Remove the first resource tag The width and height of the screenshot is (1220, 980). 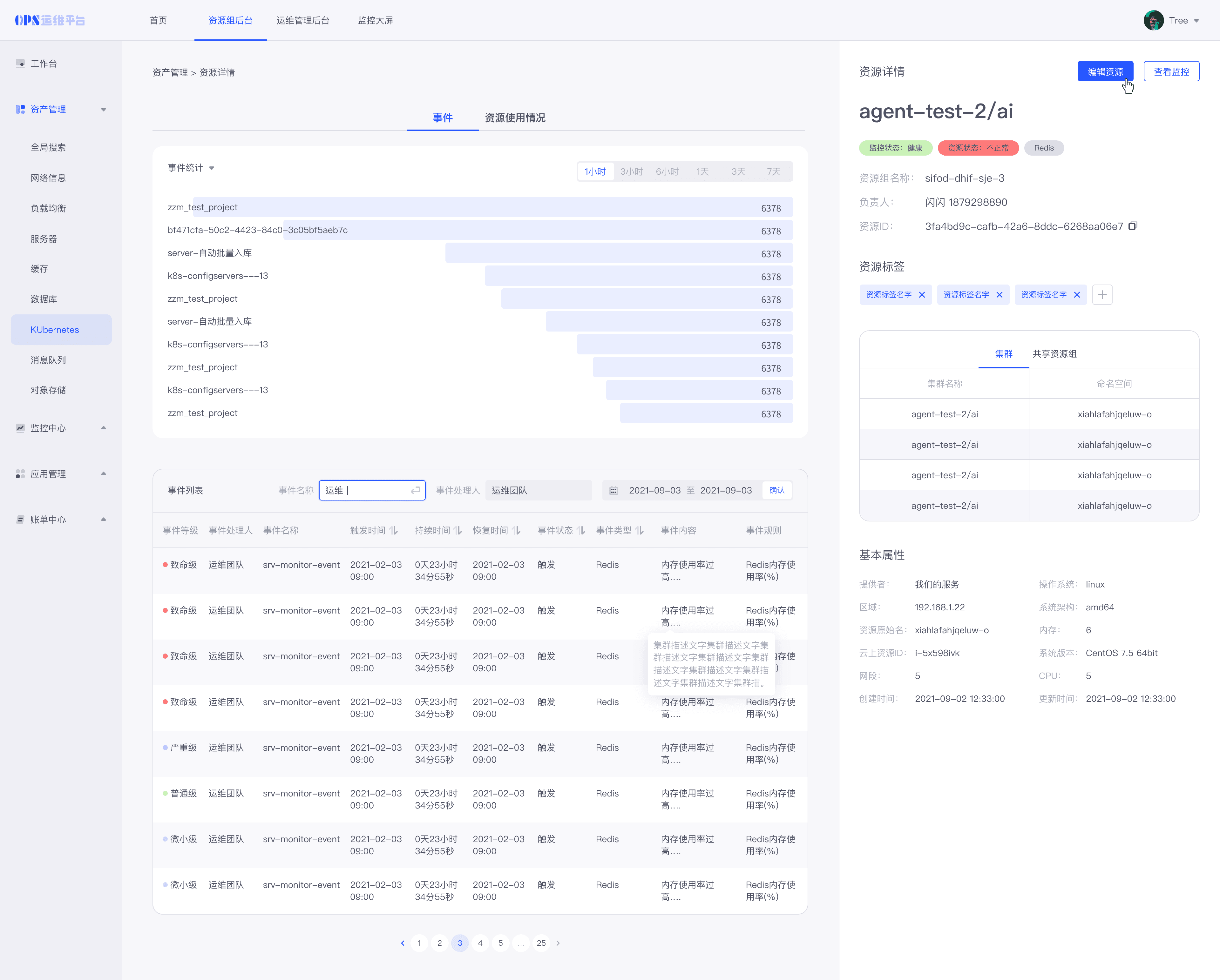pos(922,295)
